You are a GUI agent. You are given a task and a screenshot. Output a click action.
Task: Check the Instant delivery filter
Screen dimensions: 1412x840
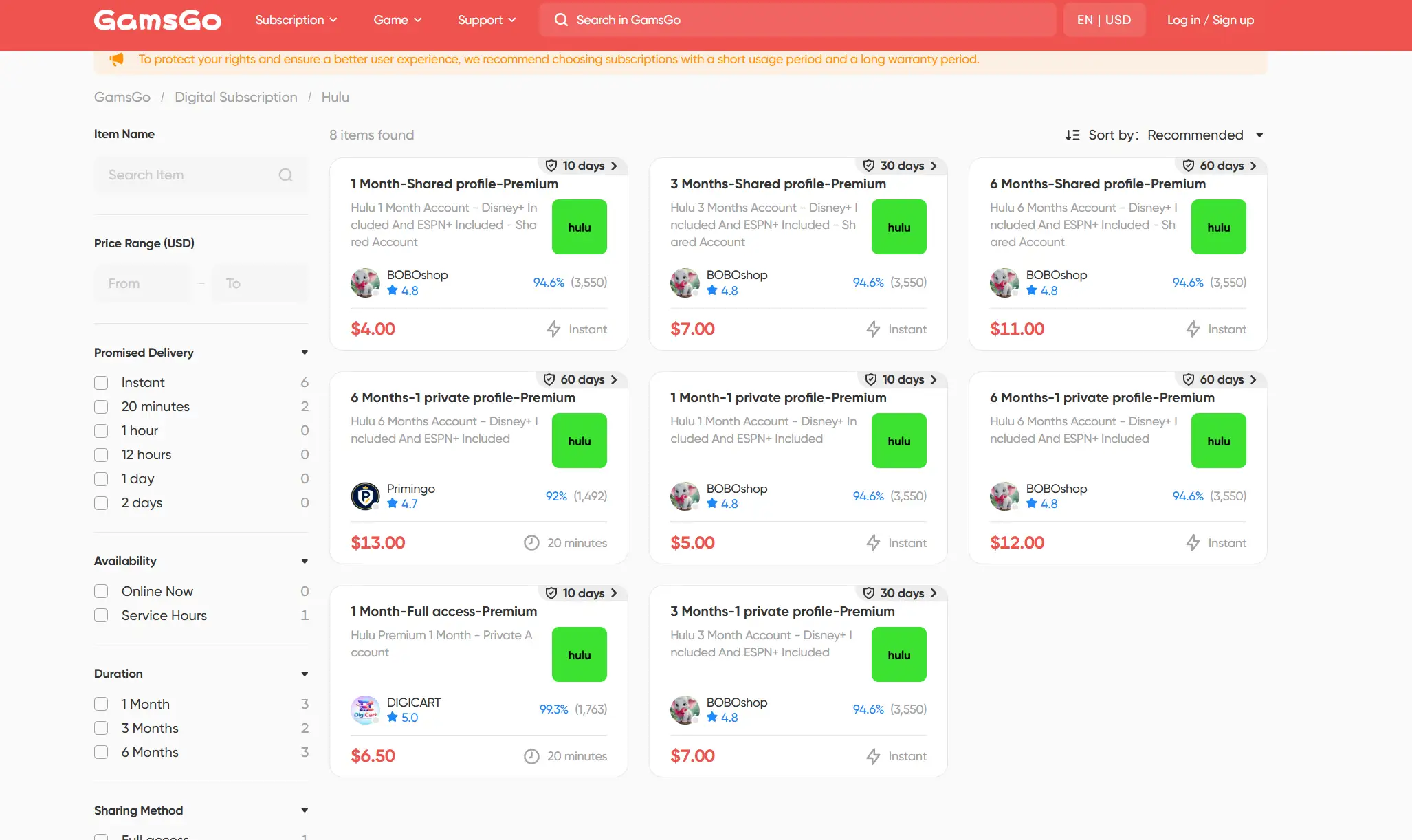101,383
